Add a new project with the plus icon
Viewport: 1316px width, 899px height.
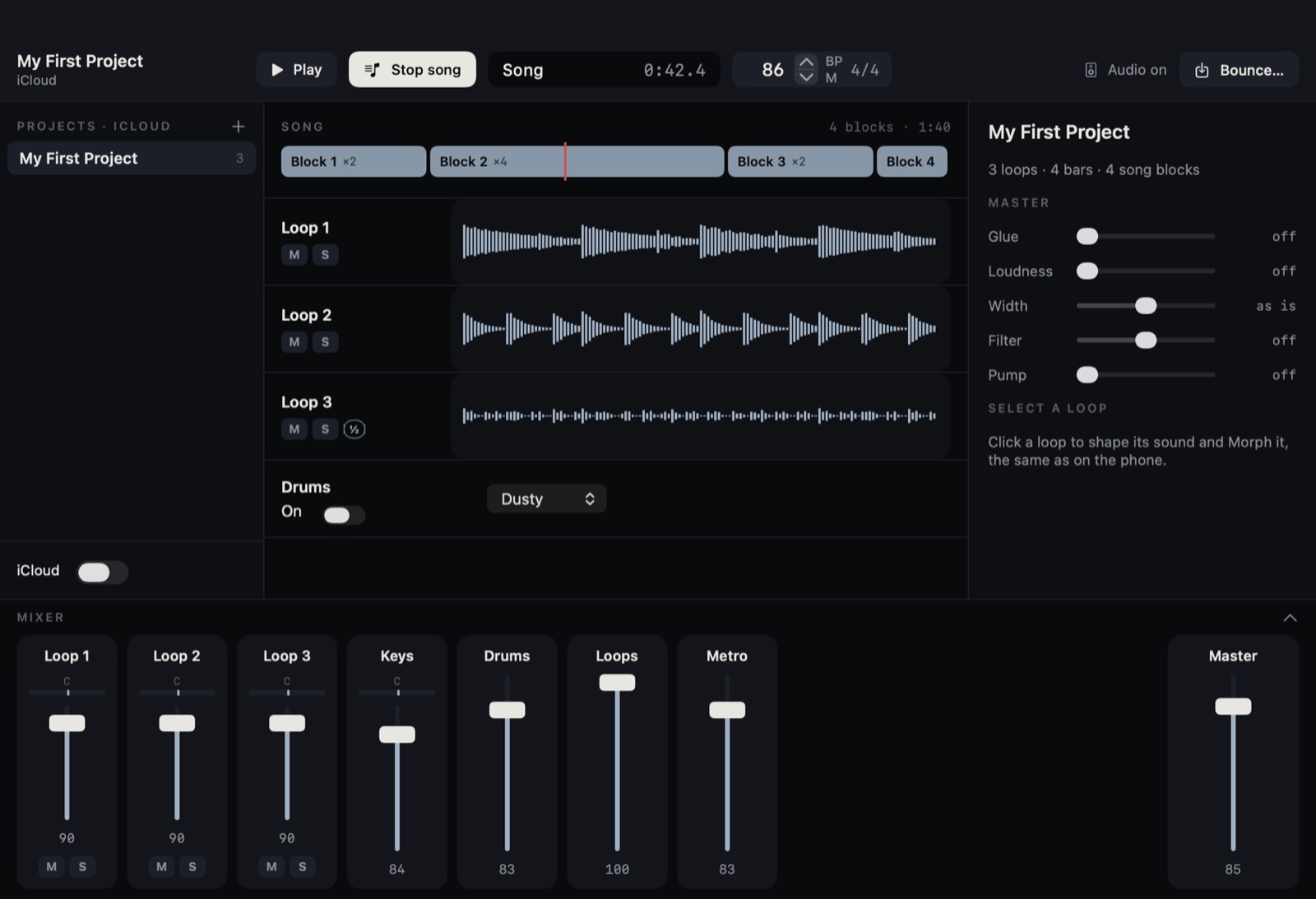click(x=239, y=126)
